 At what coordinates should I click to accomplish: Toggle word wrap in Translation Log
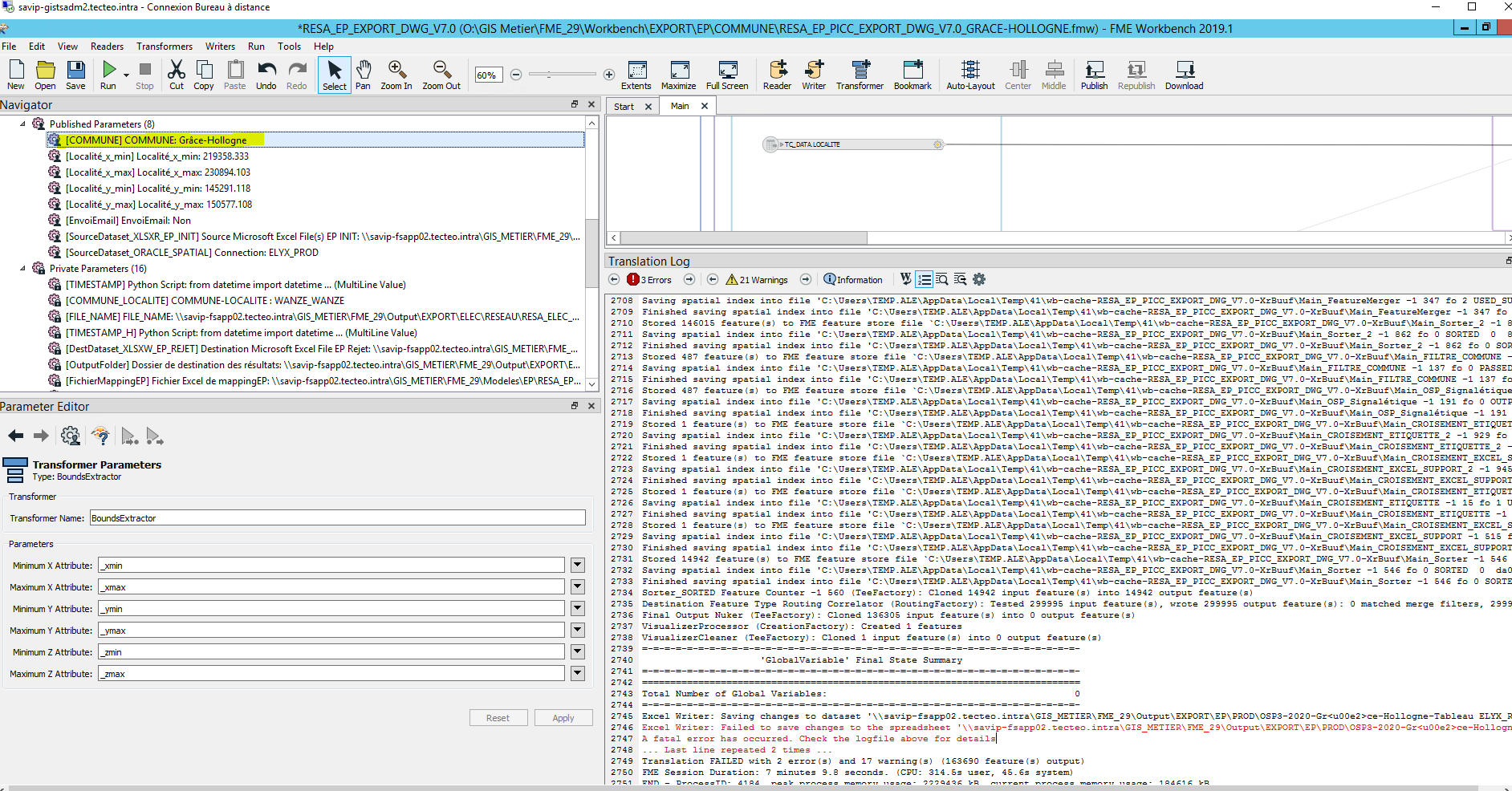click(906, 279)
